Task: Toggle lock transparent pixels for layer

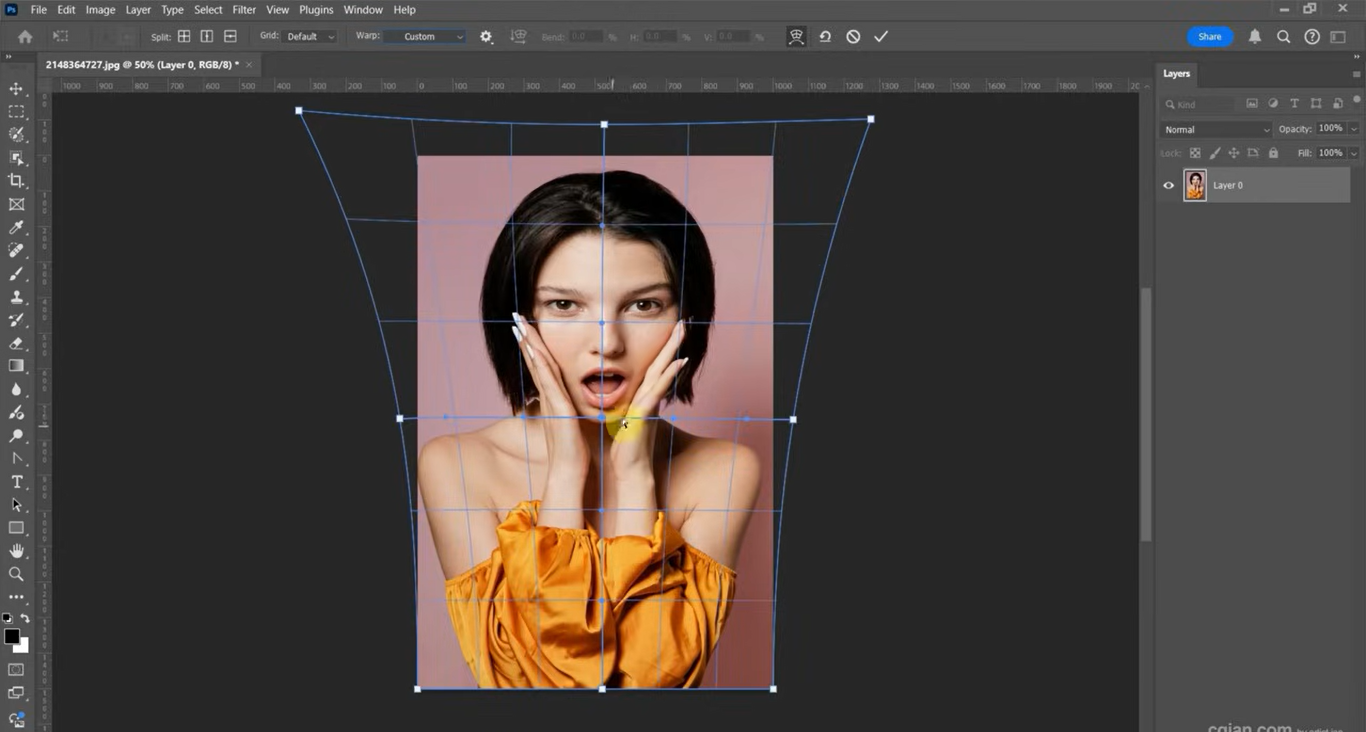Action: pos(1195,153)
